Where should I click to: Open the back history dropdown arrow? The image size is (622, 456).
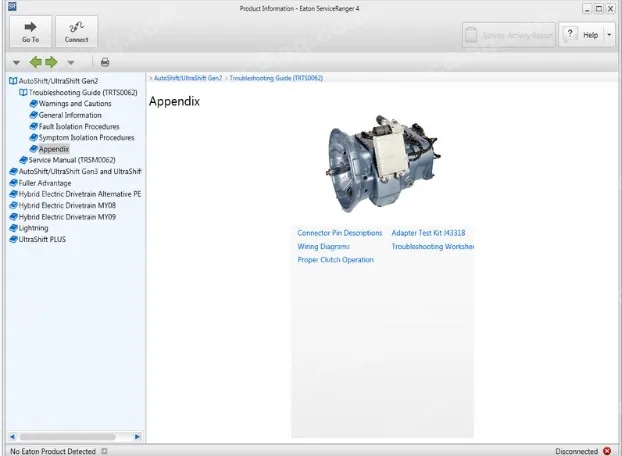pos(16,62)
